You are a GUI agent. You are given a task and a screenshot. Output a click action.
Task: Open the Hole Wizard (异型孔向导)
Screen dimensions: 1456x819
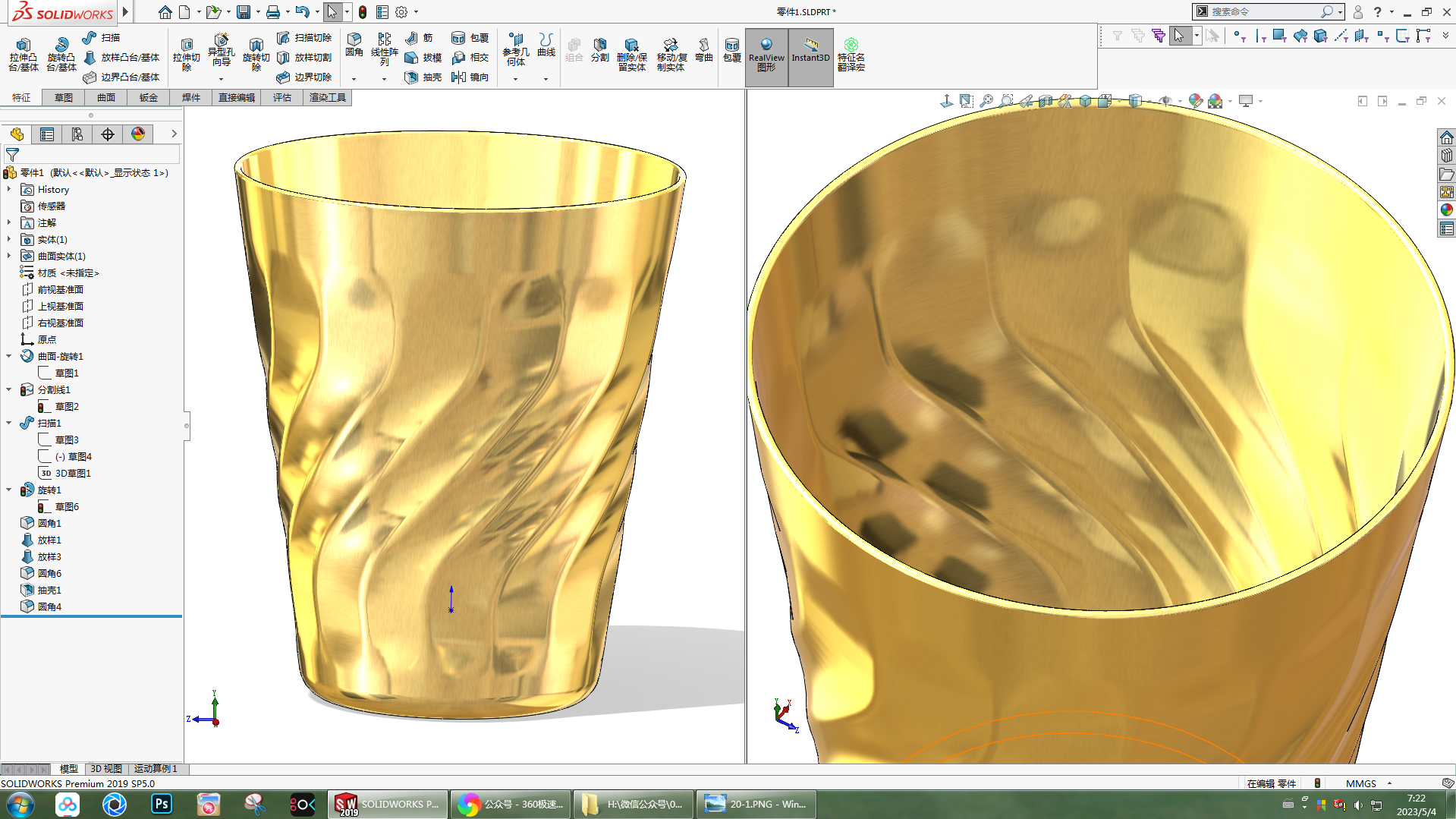(221, 50)
